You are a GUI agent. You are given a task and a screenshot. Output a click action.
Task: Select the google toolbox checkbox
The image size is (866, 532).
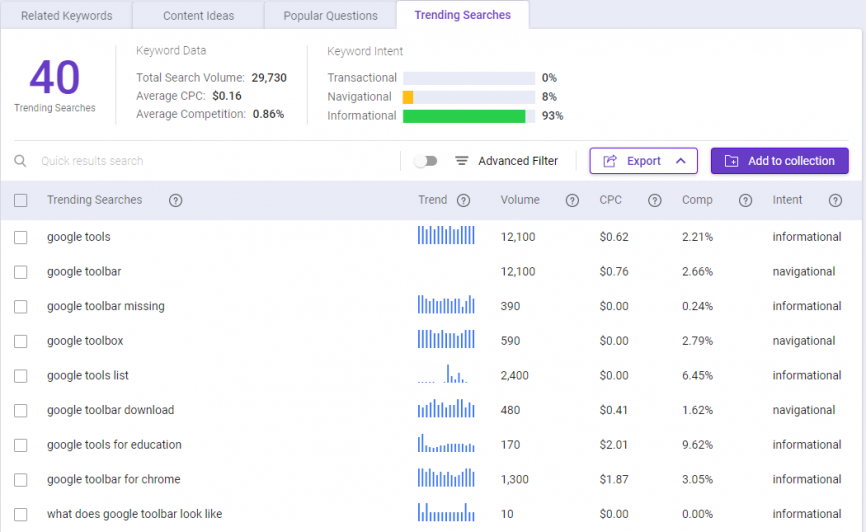tap(20, 341)
